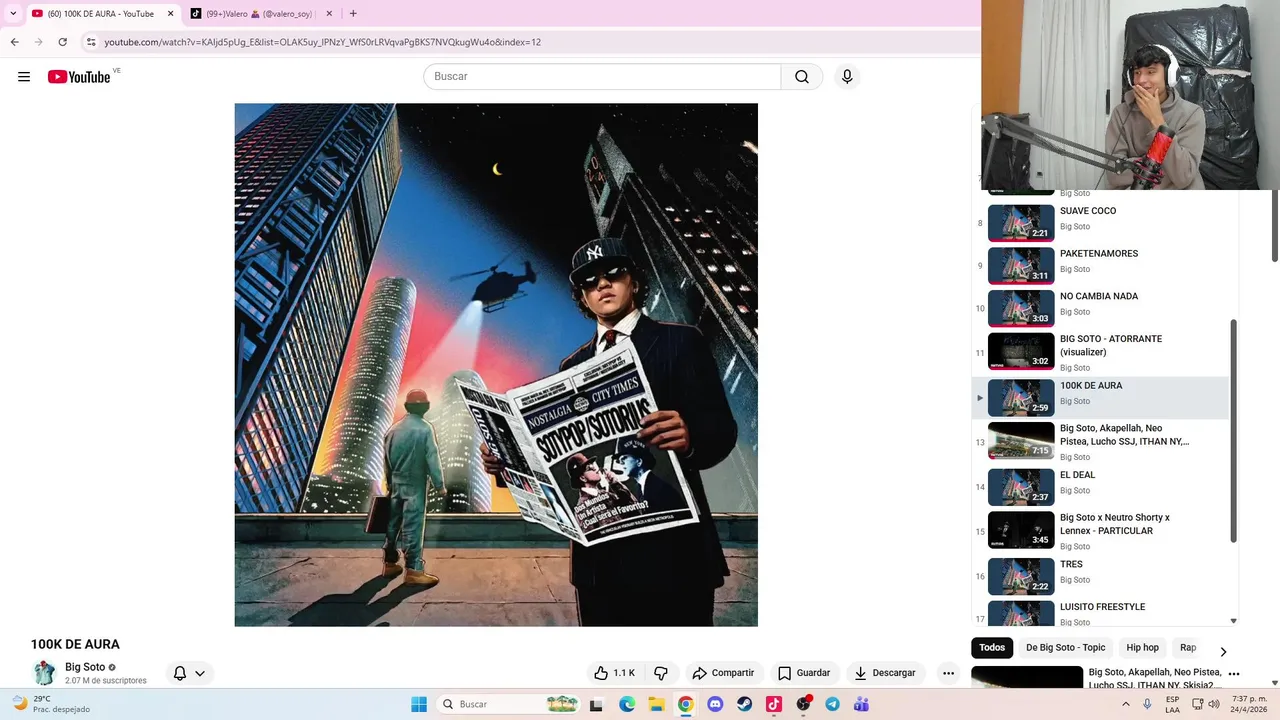Select the Todos filter chip
1280x720 pixels.
[992, 648]
